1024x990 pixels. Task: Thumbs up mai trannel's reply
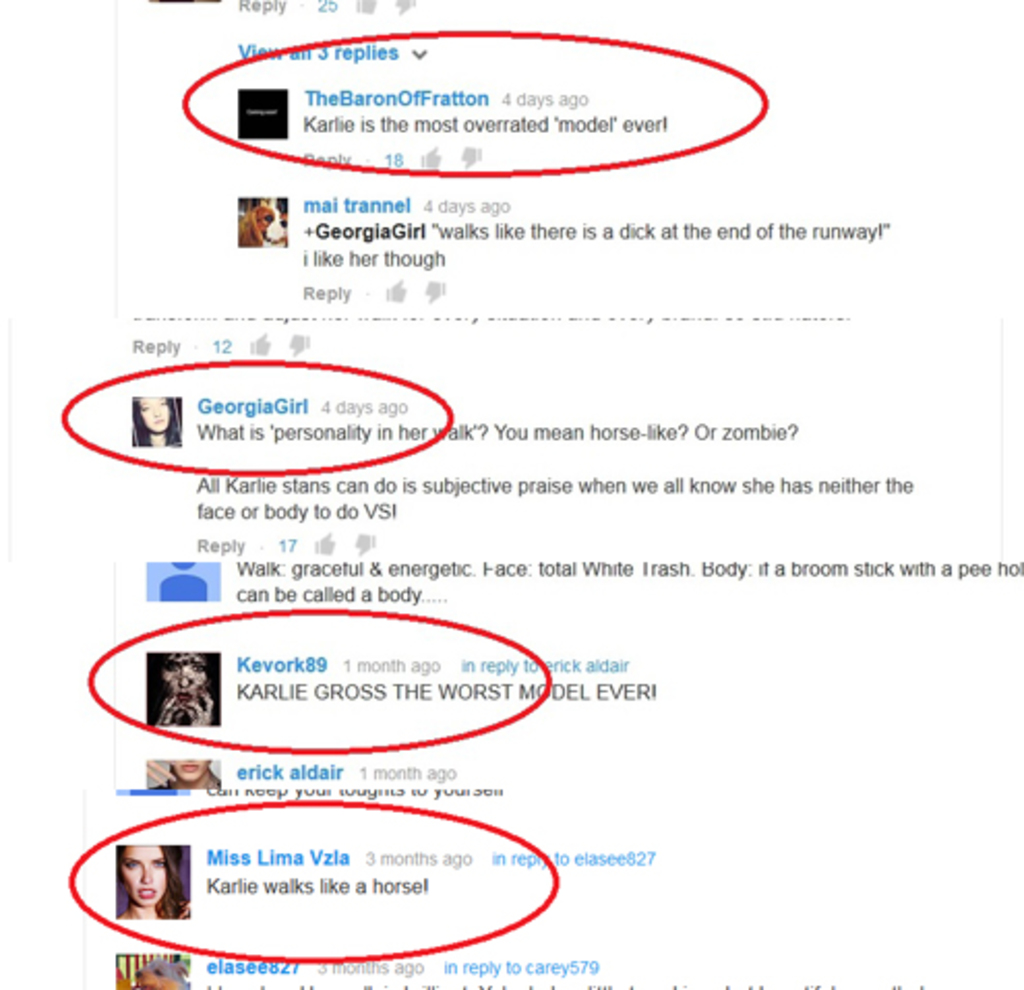tap(396, 292)
